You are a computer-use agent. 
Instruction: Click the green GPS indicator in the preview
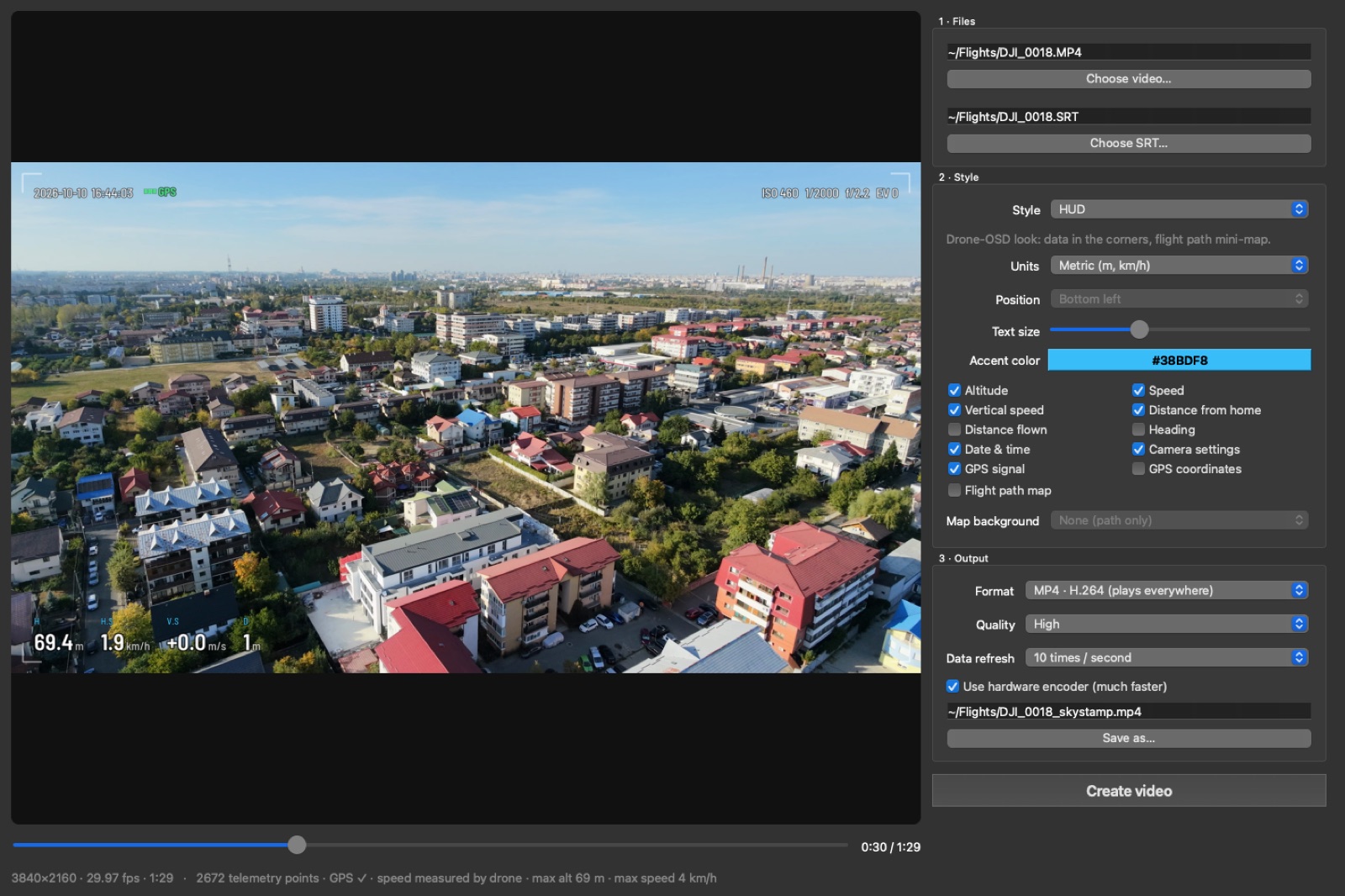(160, 192)
